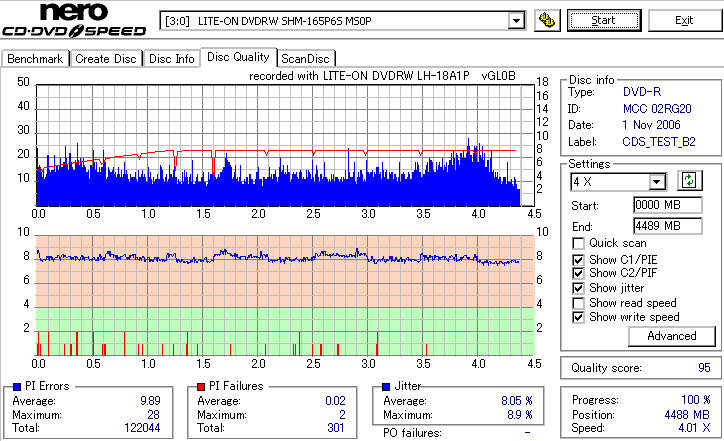Switch to the ScanDisc tab

click(305, 59)
